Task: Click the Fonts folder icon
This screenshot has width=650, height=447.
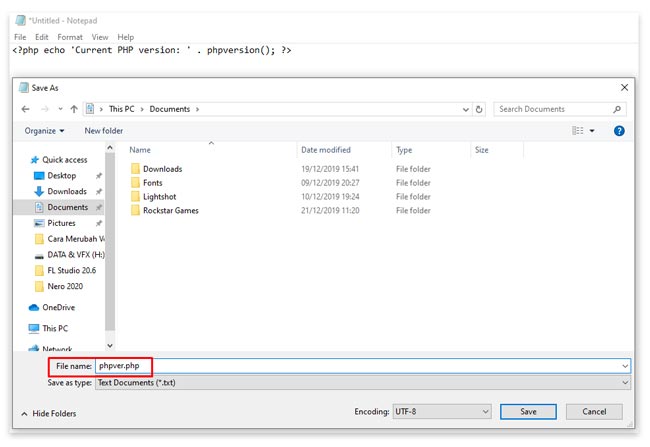Action: [135, 182]
